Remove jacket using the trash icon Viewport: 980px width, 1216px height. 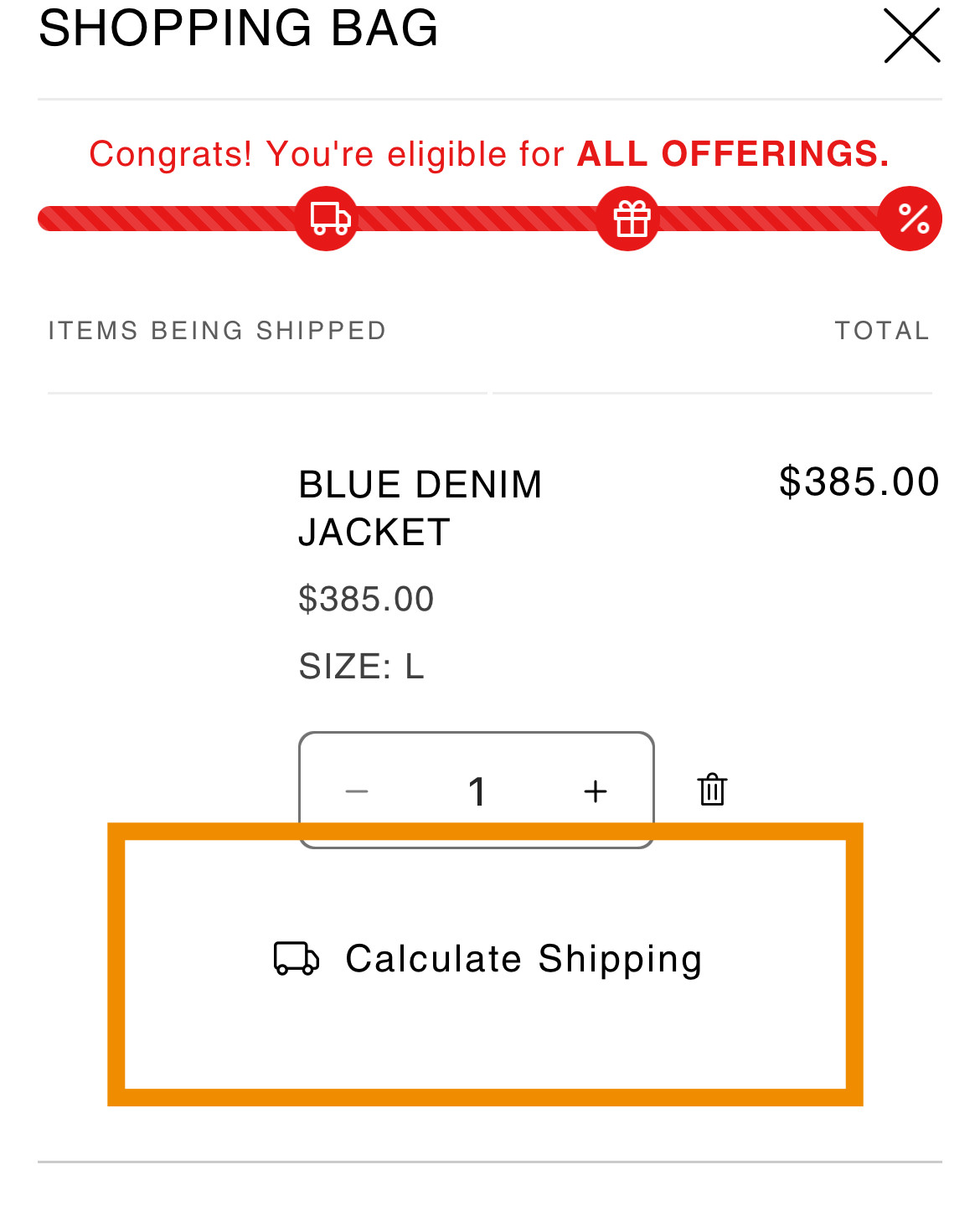pos(712,789)
